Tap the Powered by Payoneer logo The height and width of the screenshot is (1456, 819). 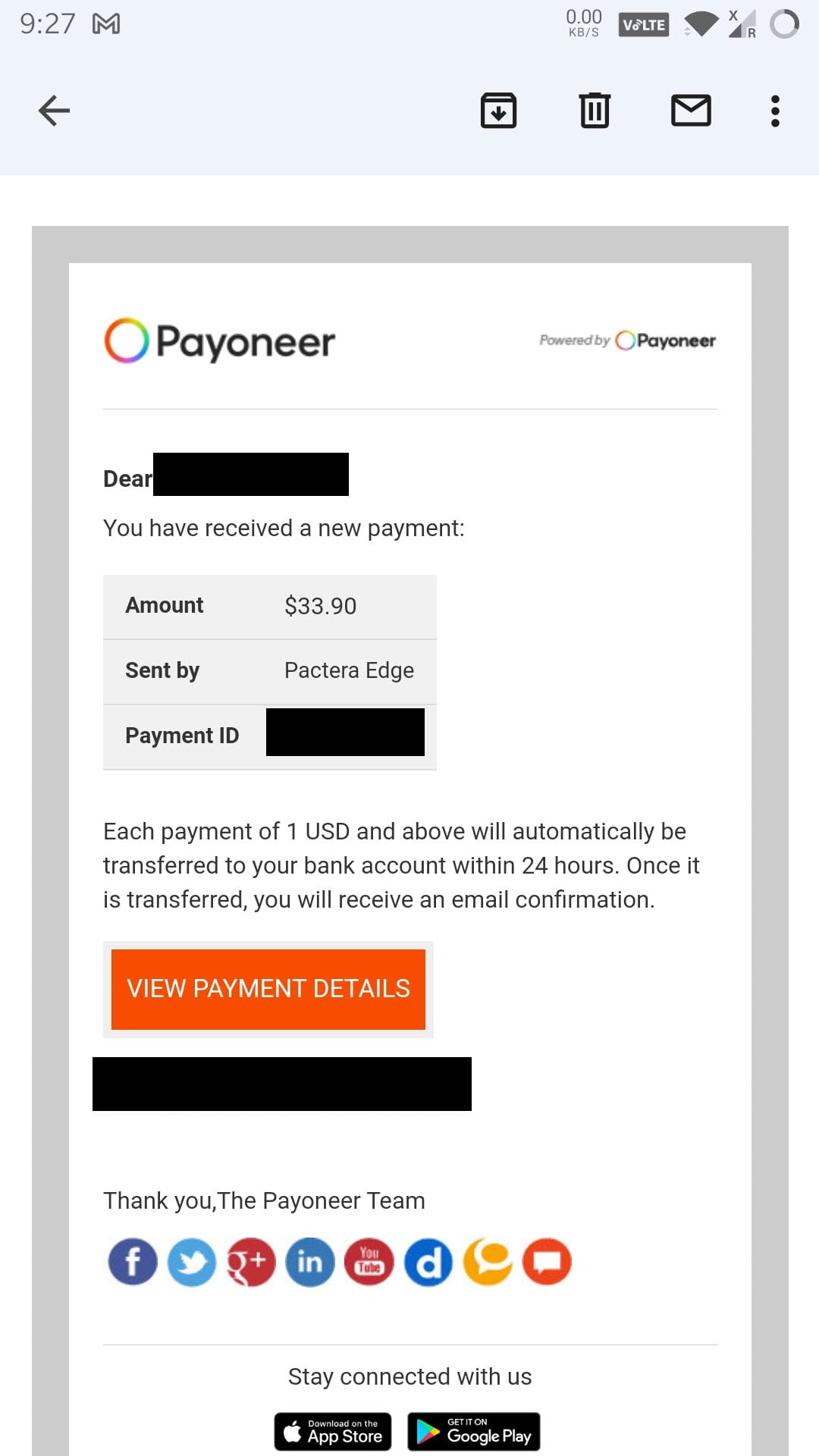(627, 340)
